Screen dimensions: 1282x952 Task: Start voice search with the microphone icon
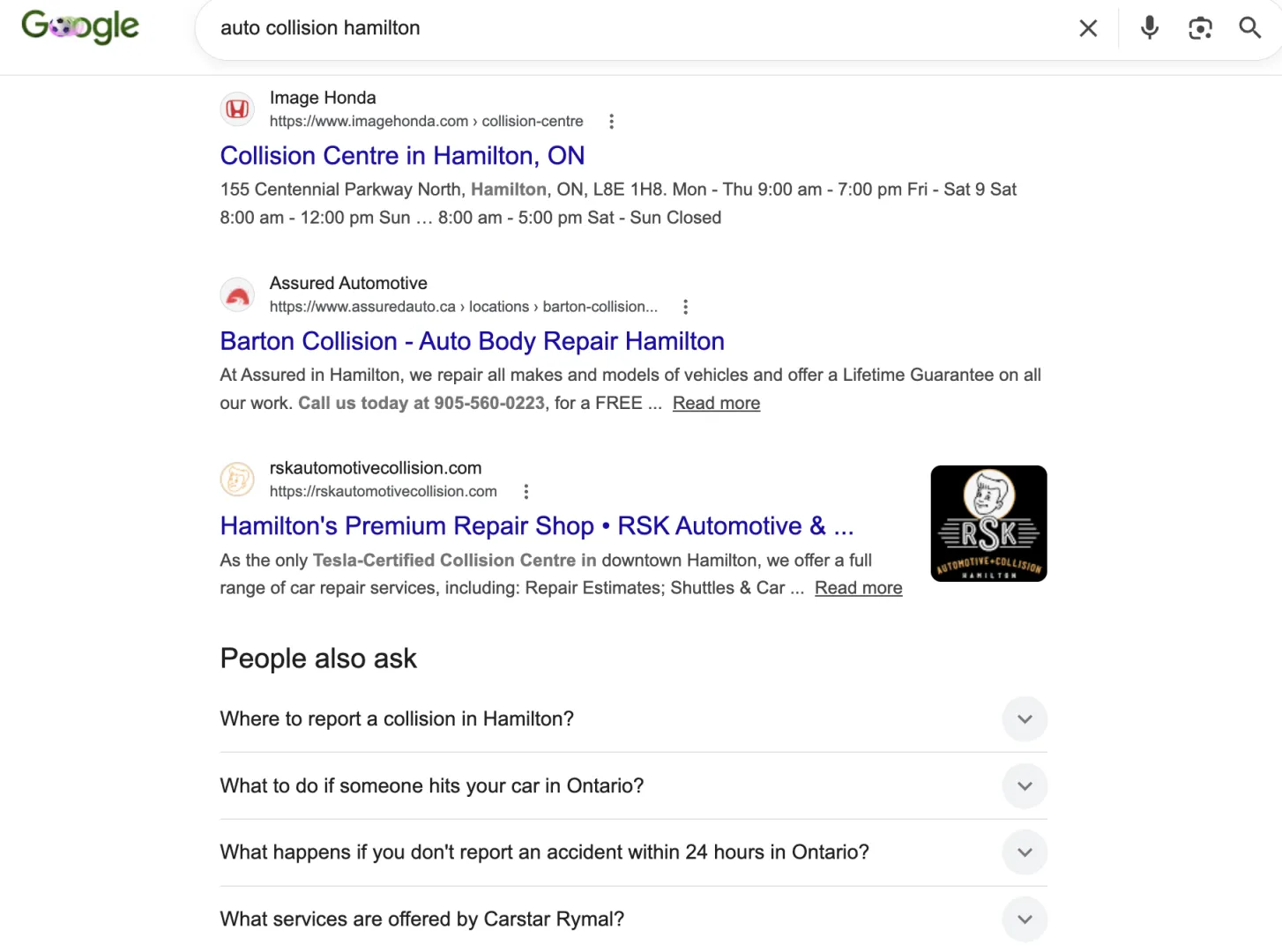[1149, 28]
